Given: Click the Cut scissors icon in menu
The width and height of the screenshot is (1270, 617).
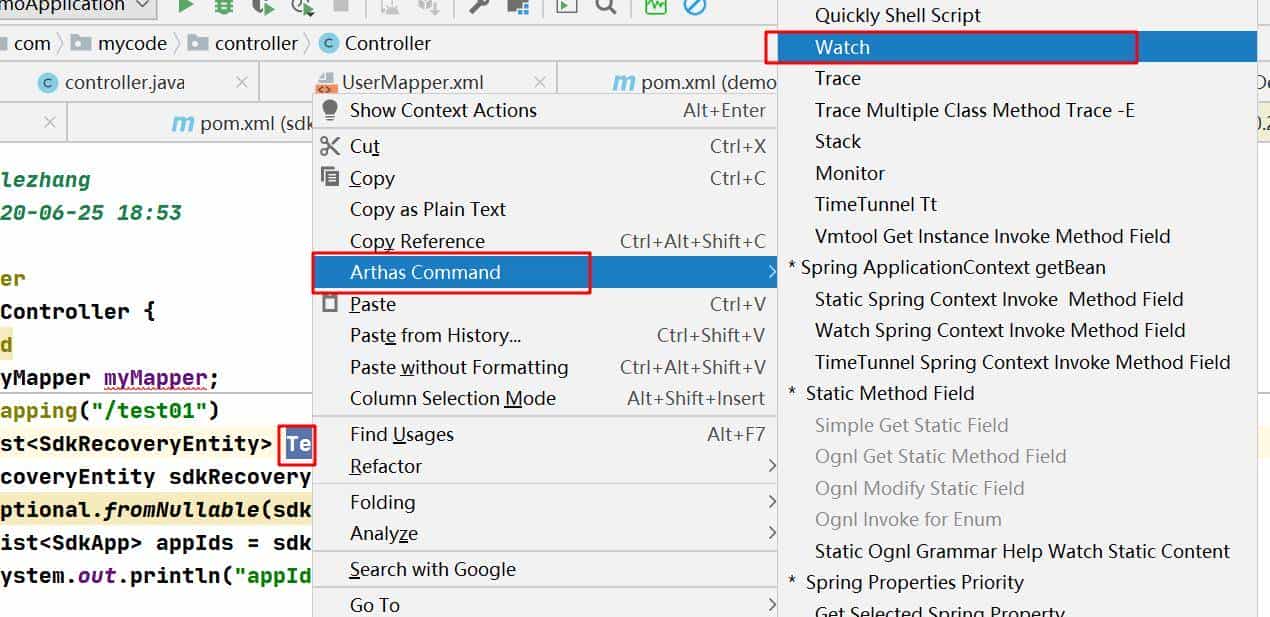Looking at the screenshot, I should pos(330,146).
